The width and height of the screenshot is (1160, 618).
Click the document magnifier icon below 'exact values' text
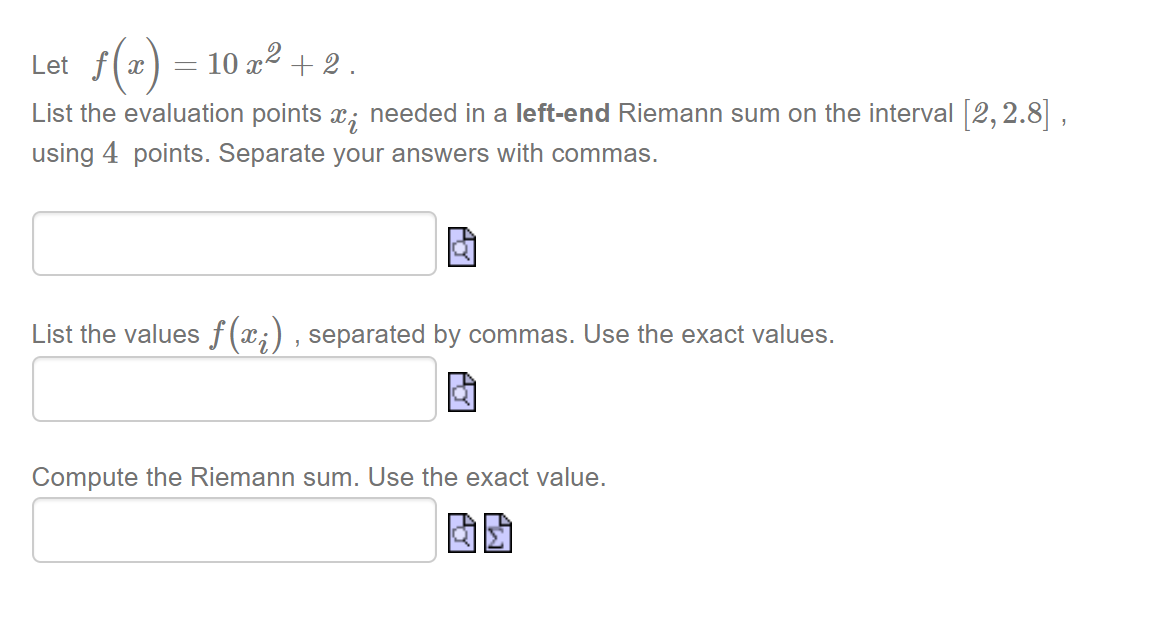point(461,391)
